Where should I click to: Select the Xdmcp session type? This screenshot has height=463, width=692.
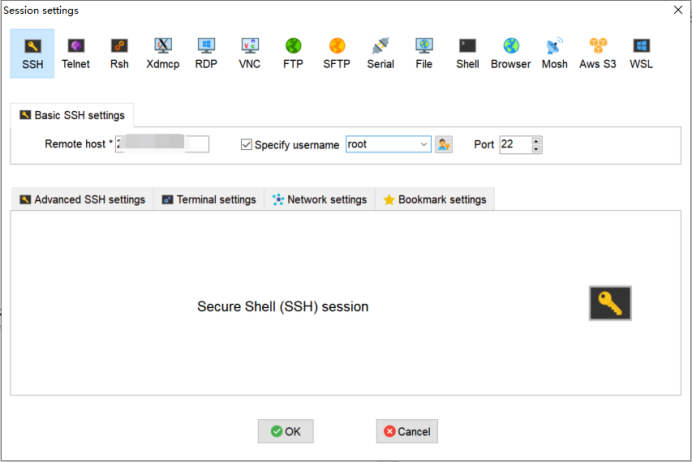click(x=163, y=53)
